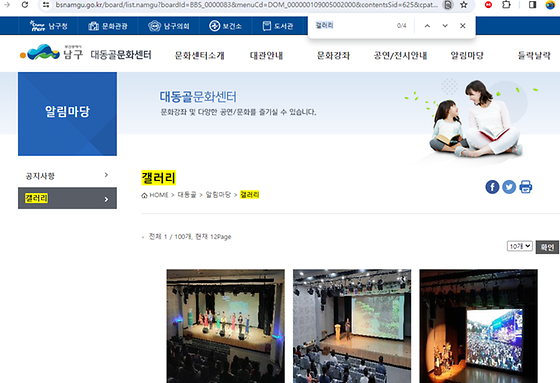Open the 알림마당 menu
Screen dimensions: 560x383
pos(467,55)
